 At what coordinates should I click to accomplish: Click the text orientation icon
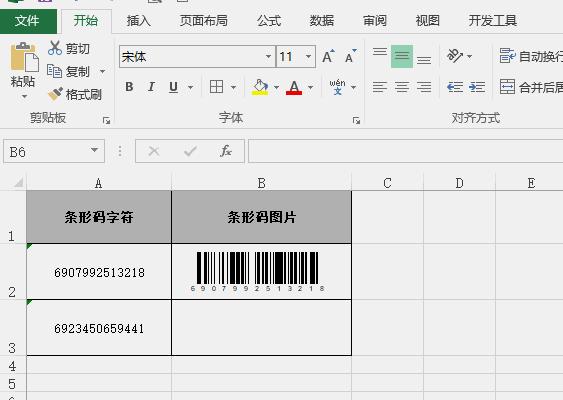[455, 56]
